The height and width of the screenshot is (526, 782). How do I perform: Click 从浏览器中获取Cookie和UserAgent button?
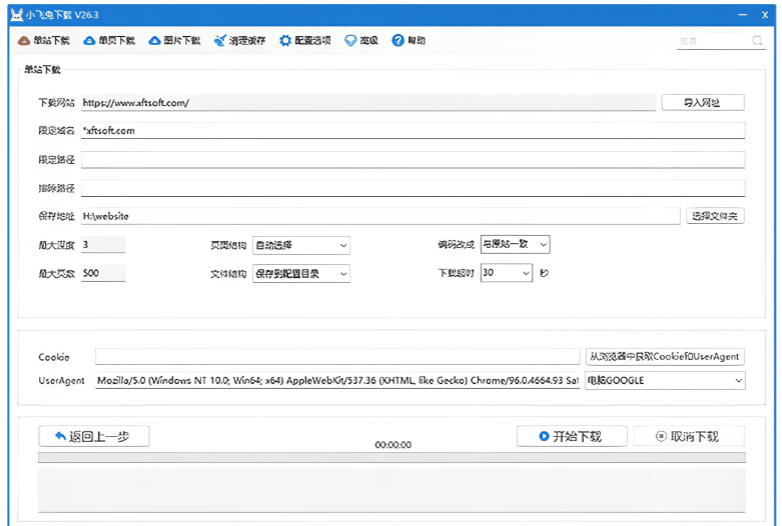coord(665,357)
